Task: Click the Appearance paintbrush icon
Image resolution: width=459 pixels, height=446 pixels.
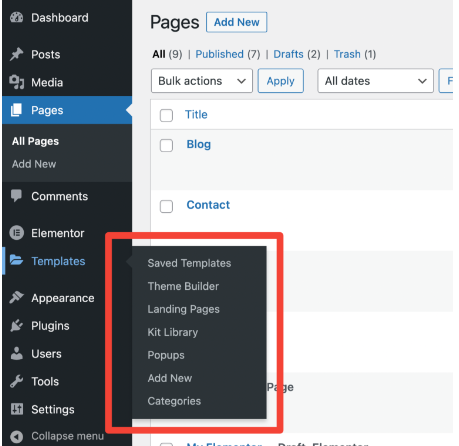Action: pos(16,297)
